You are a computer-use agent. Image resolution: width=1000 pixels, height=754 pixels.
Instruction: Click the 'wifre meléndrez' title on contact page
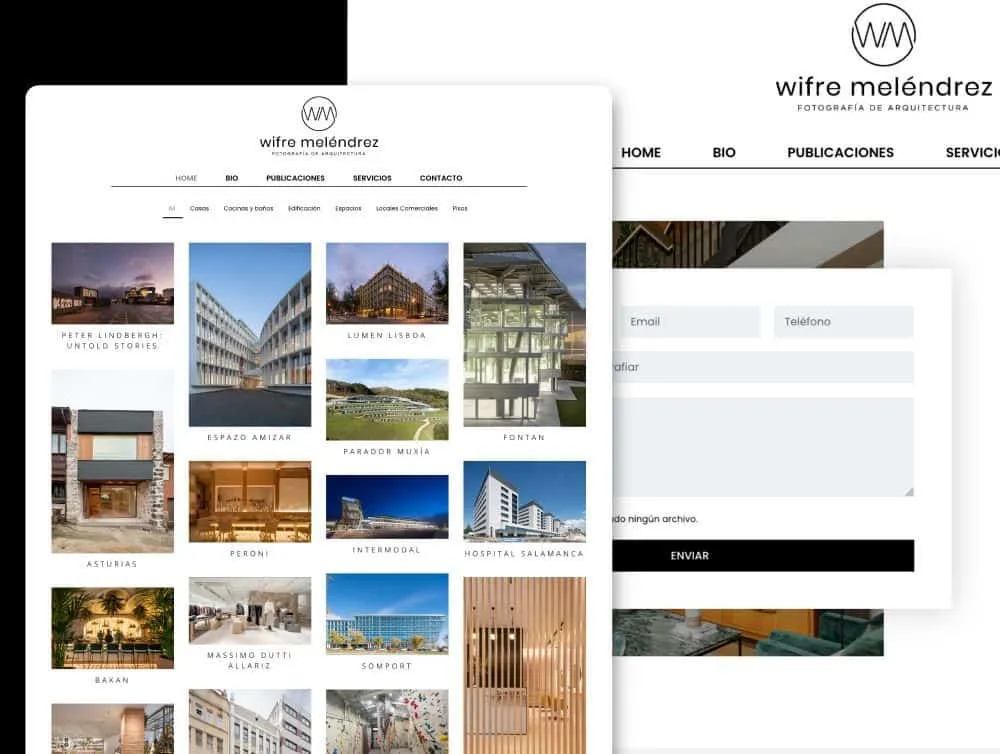pyautogui.click(x=884, y=87)
